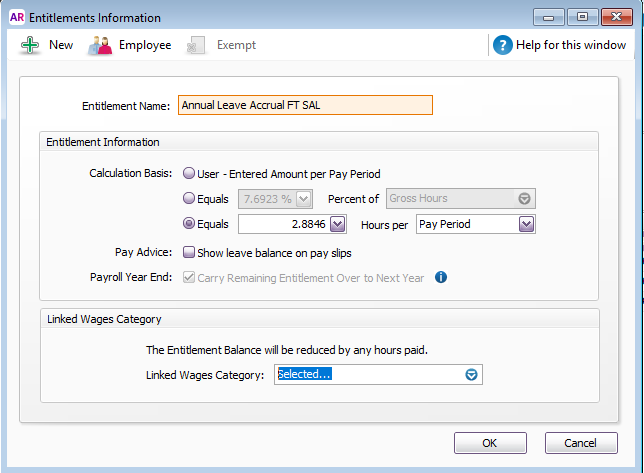The width and height of the screenshot is (644, 473).
Task: Toggle Carry Remaining Entitlement Over checkbox
Action: click(189, 277)
